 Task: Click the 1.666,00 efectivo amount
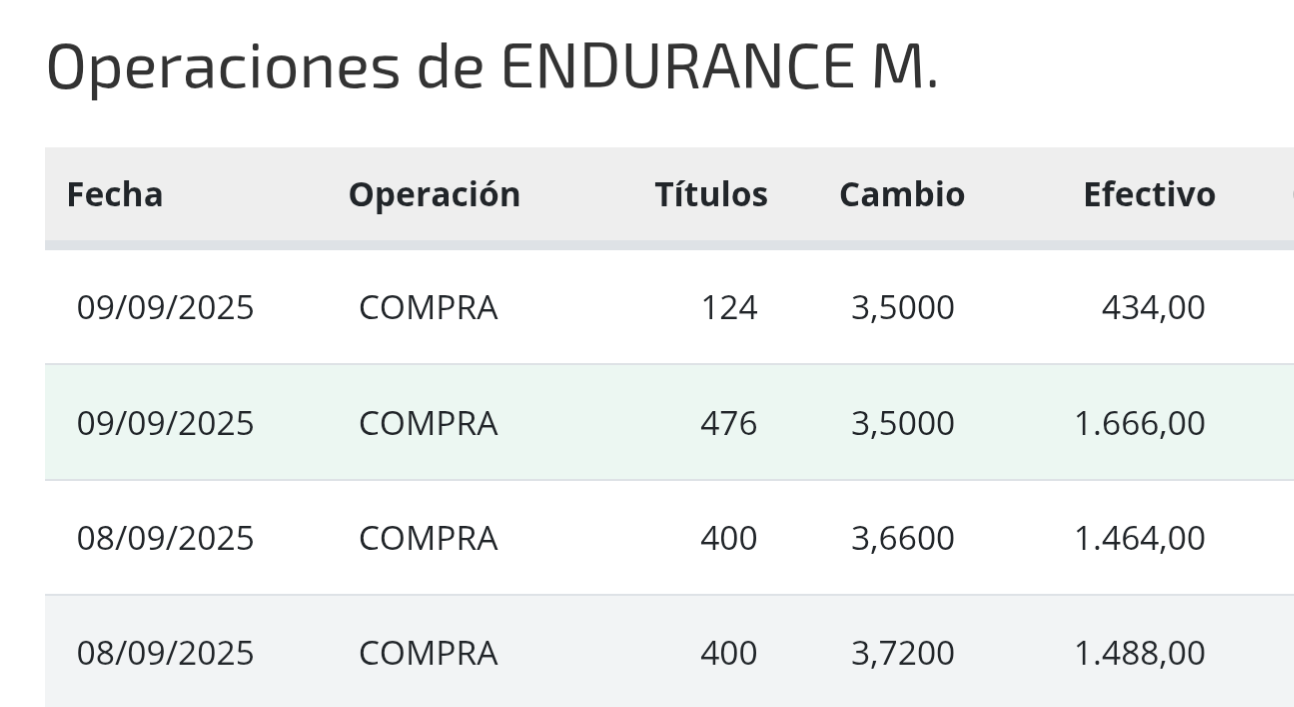pyautogui.click(x=1140, y=424)
